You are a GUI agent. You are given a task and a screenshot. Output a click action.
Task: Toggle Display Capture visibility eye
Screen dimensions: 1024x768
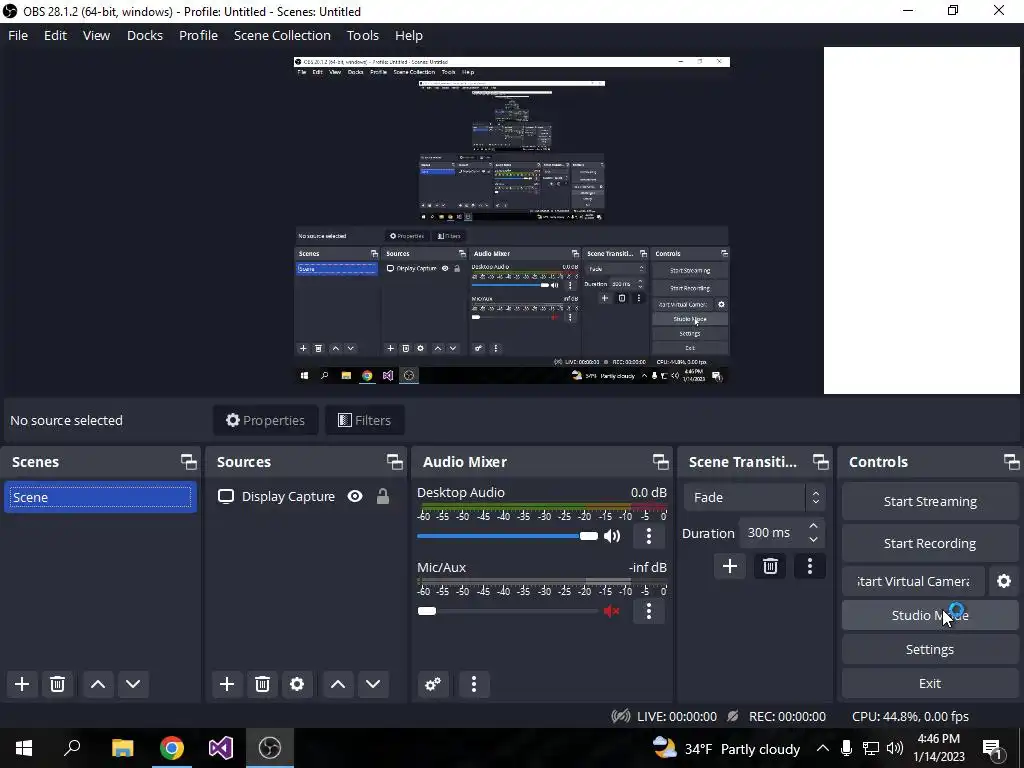(x=355, y=496)
